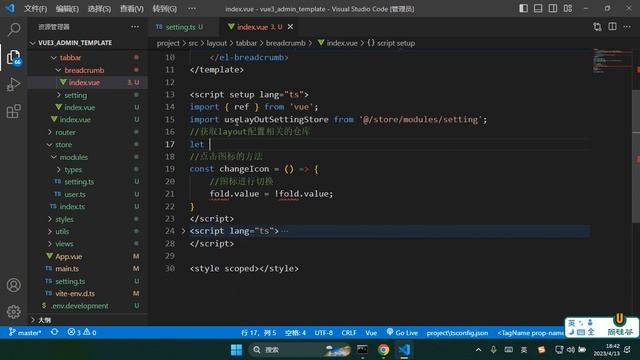The width and height of the screenshot is (640, 360).
Task: Start Go Live server
Action: 402,332
